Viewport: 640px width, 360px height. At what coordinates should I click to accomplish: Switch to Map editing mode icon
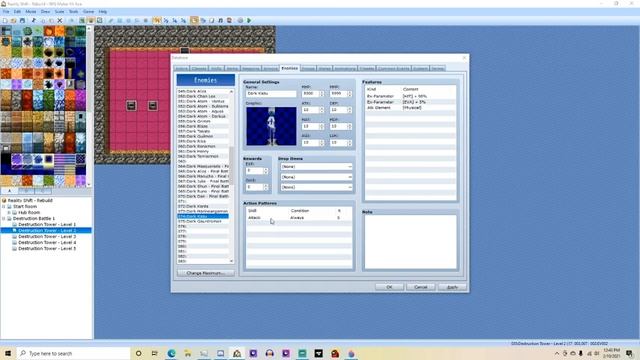click(x=82, y=20)
